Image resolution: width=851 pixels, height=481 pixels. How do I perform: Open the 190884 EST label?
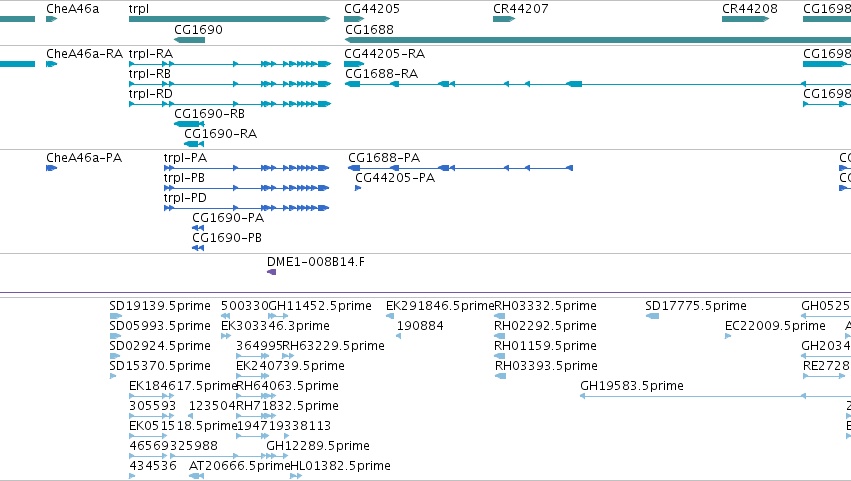(420, 326)
